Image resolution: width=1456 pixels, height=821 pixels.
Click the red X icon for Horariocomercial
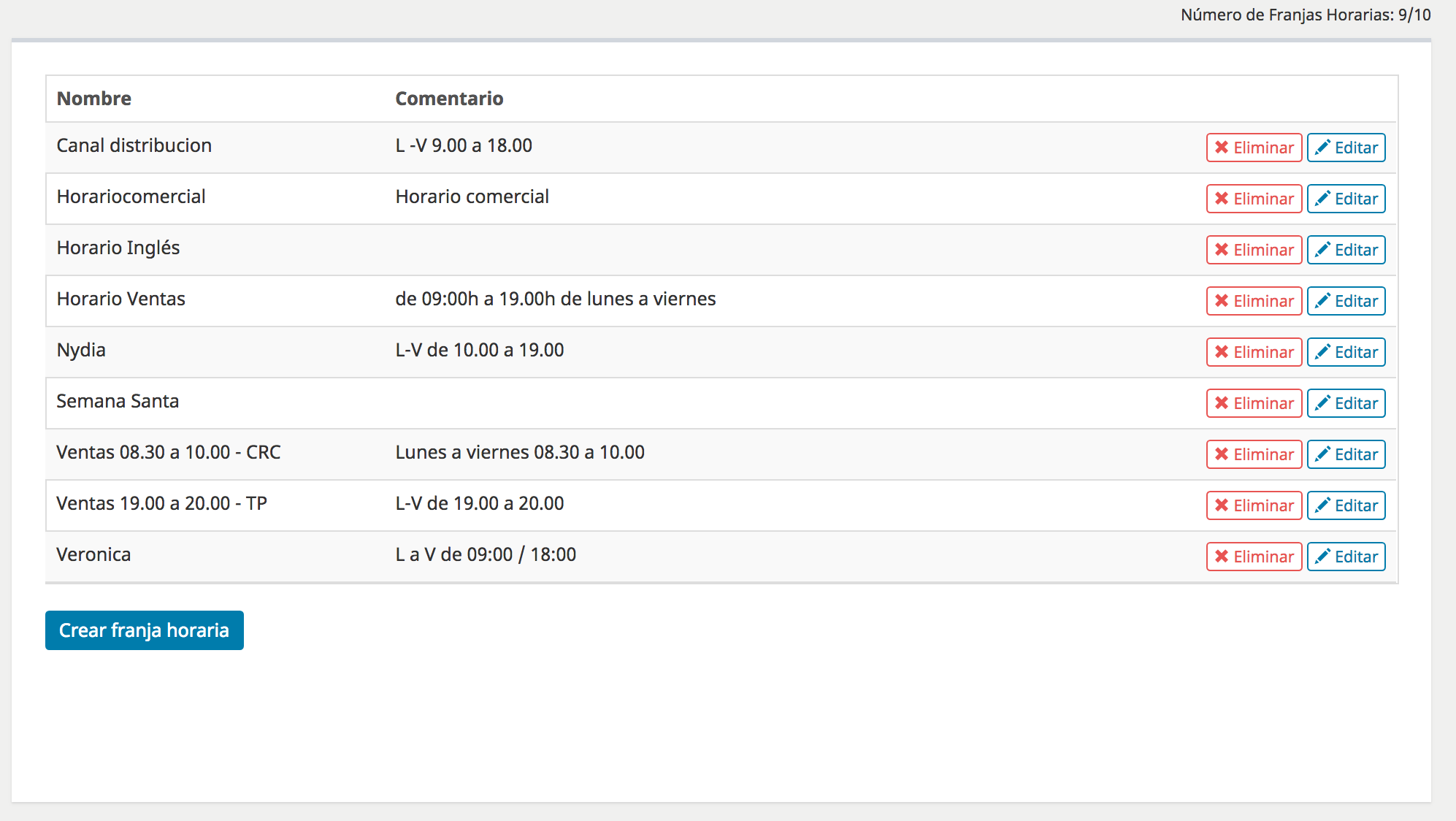1221,199
